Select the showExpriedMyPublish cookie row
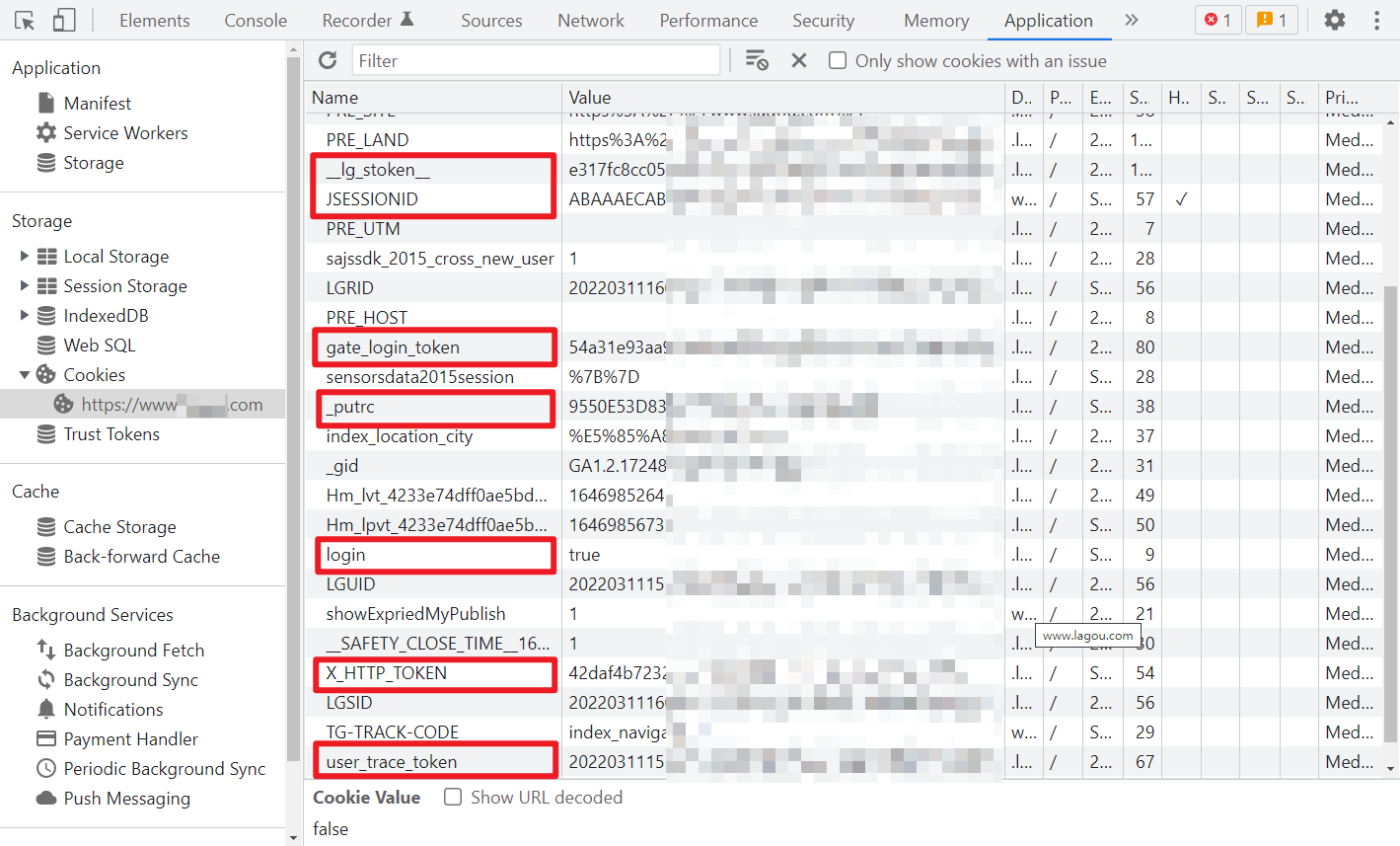The height and width of the screenshot is (846, 1400). click(844, 613)
